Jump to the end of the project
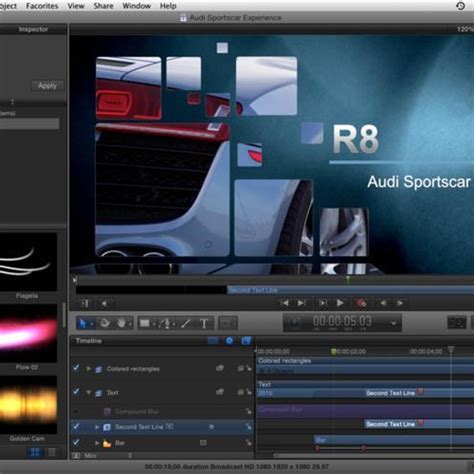The image size is (474, 474). coord(302,303)
